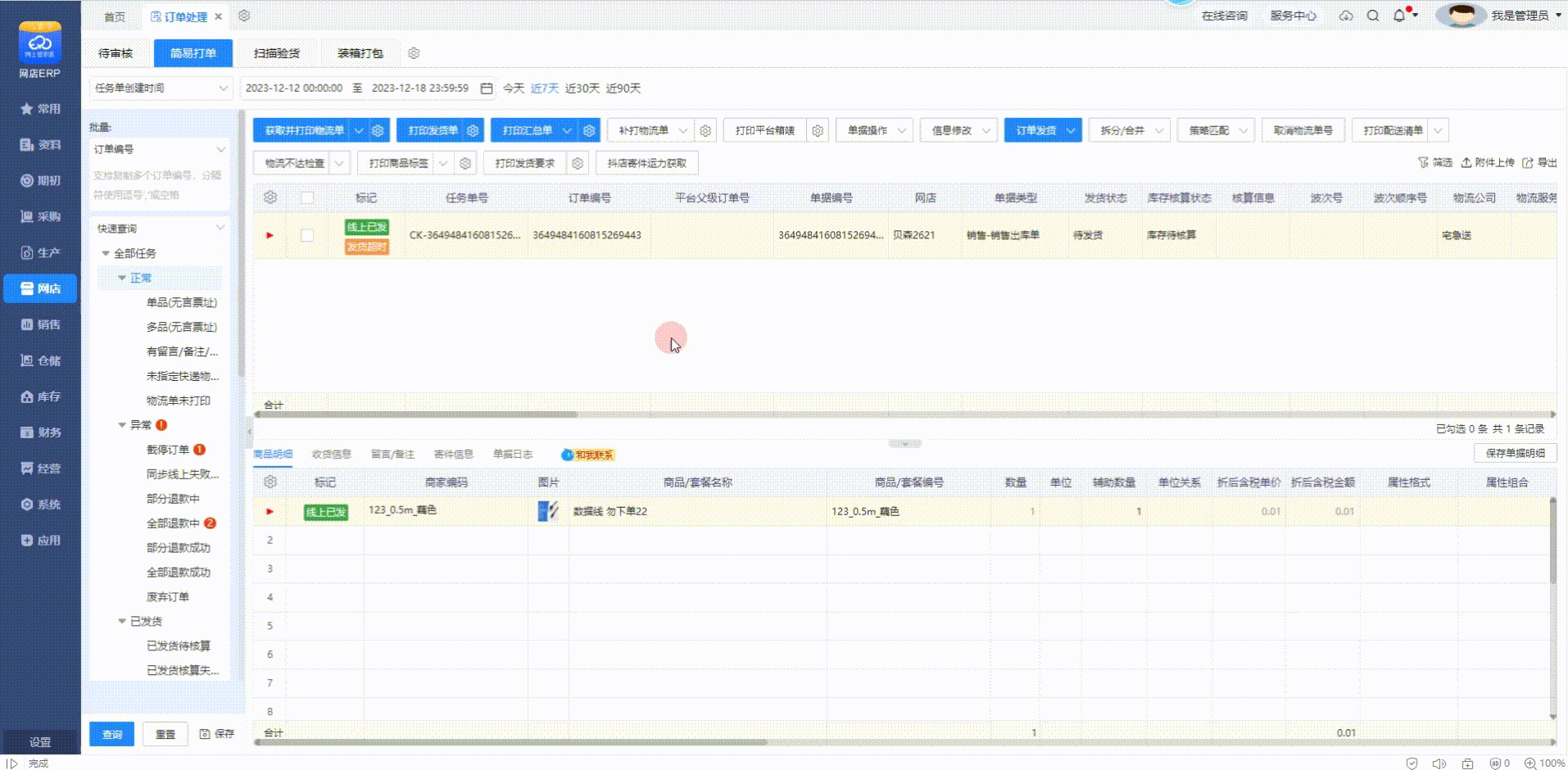The width and height of the screenshot is (1568, 770).
Task: Expand the 任务单创建时间 dropdown
Action: (161, 88)
